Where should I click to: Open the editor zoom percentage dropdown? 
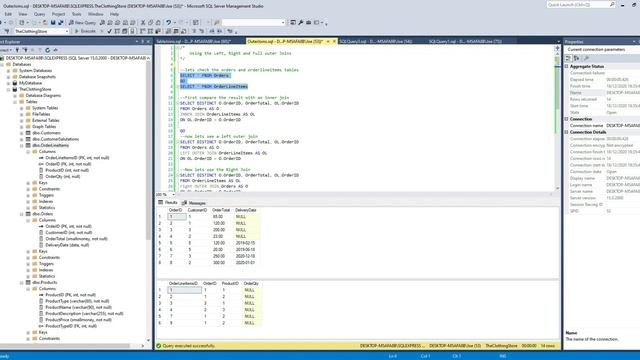point(173,194)
